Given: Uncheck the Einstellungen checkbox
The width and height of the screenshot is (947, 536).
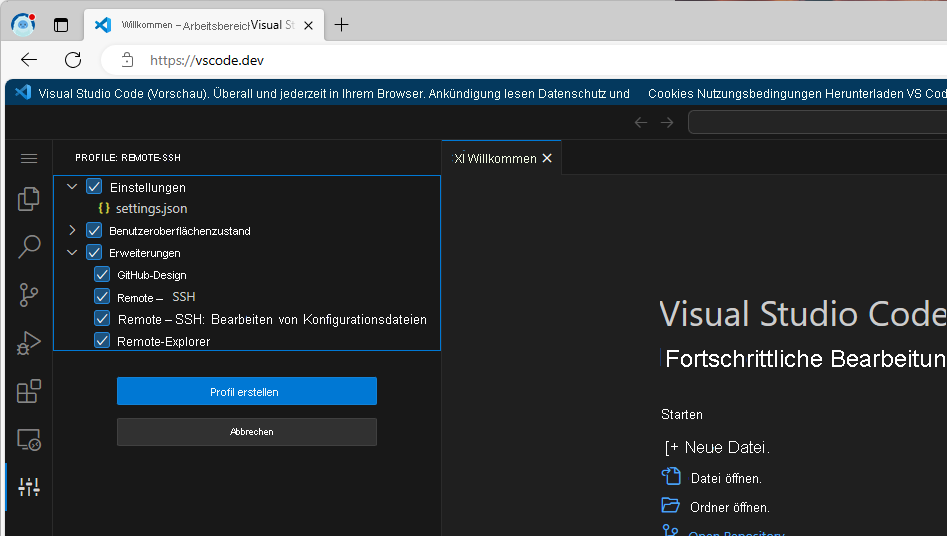Looking at the screenshot, I should click(x=94, y=186).
